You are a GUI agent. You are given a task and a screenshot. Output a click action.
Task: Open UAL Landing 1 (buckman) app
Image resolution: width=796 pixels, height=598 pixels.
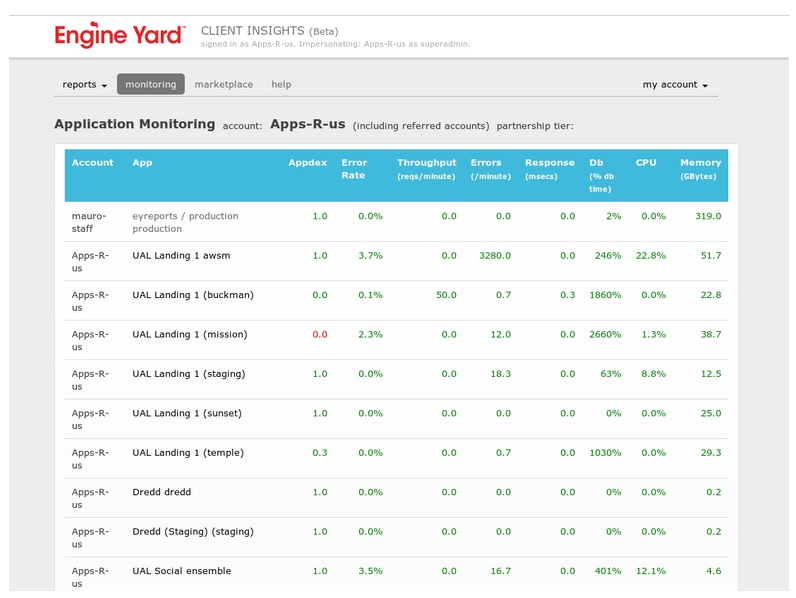pos(193,295)
